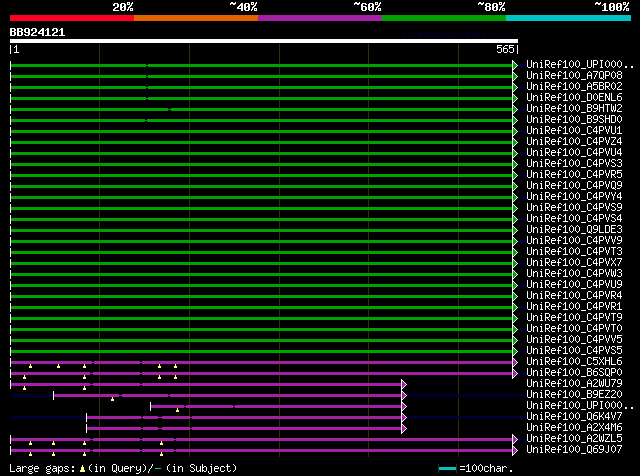640x476 pixels.
Task: Click the red ~20% identity legend segment
Action: [x=71, y=18]
